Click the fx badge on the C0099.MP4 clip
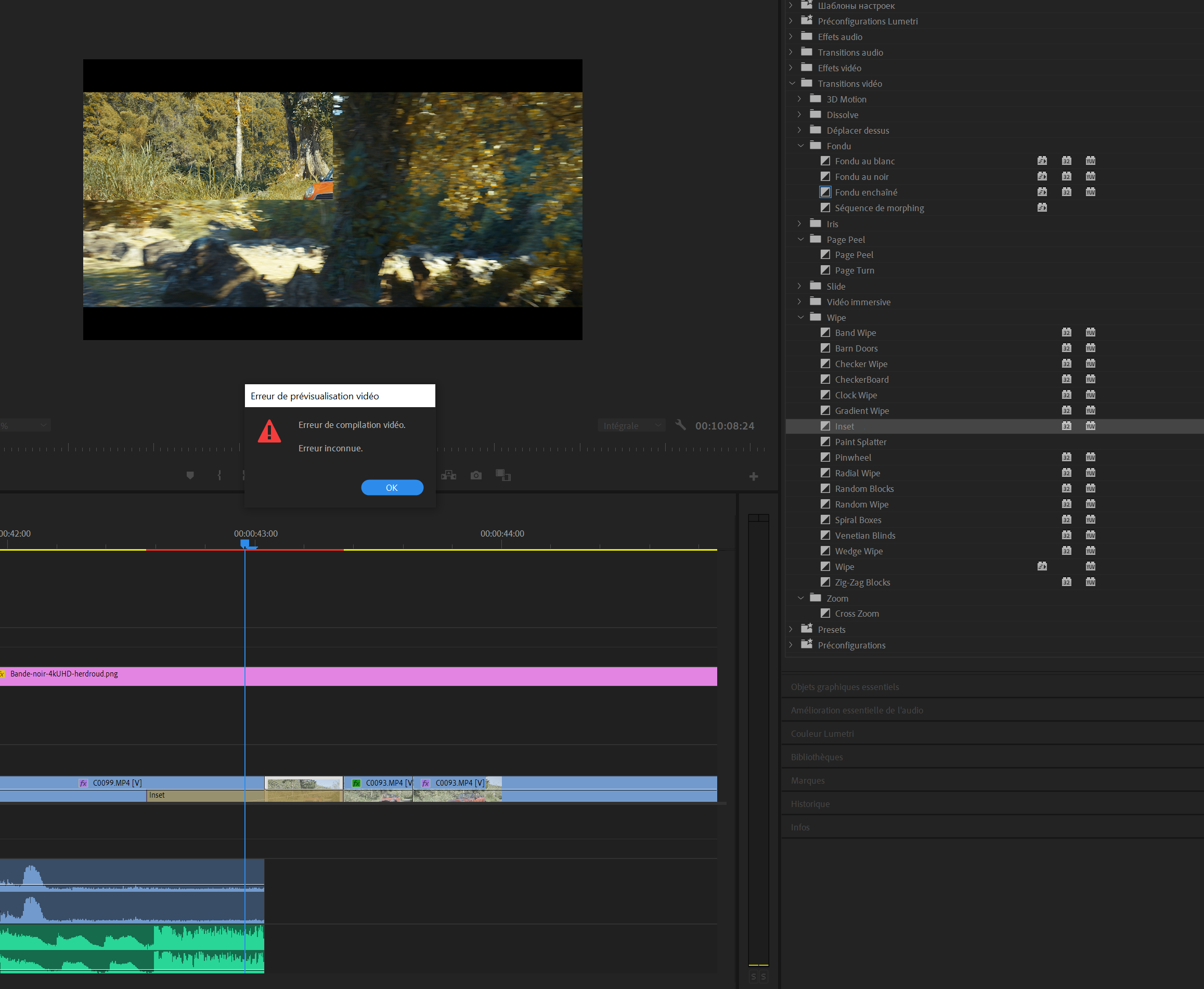Image resolution: width=1204 pixels, height=989 pixels. point(83,782)
